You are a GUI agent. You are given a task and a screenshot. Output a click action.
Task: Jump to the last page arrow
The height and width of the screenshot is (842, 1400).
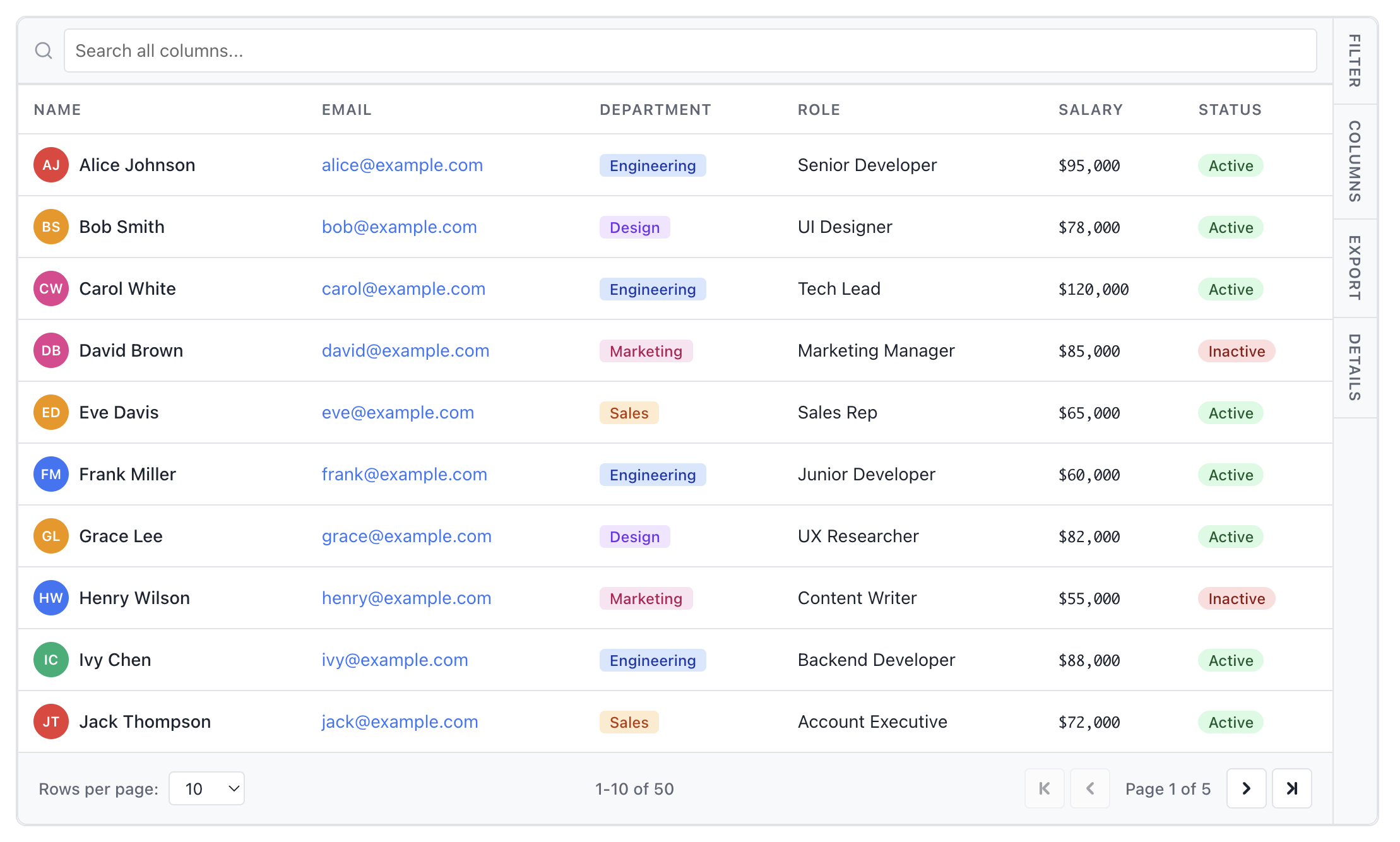tap(1291, 788)
